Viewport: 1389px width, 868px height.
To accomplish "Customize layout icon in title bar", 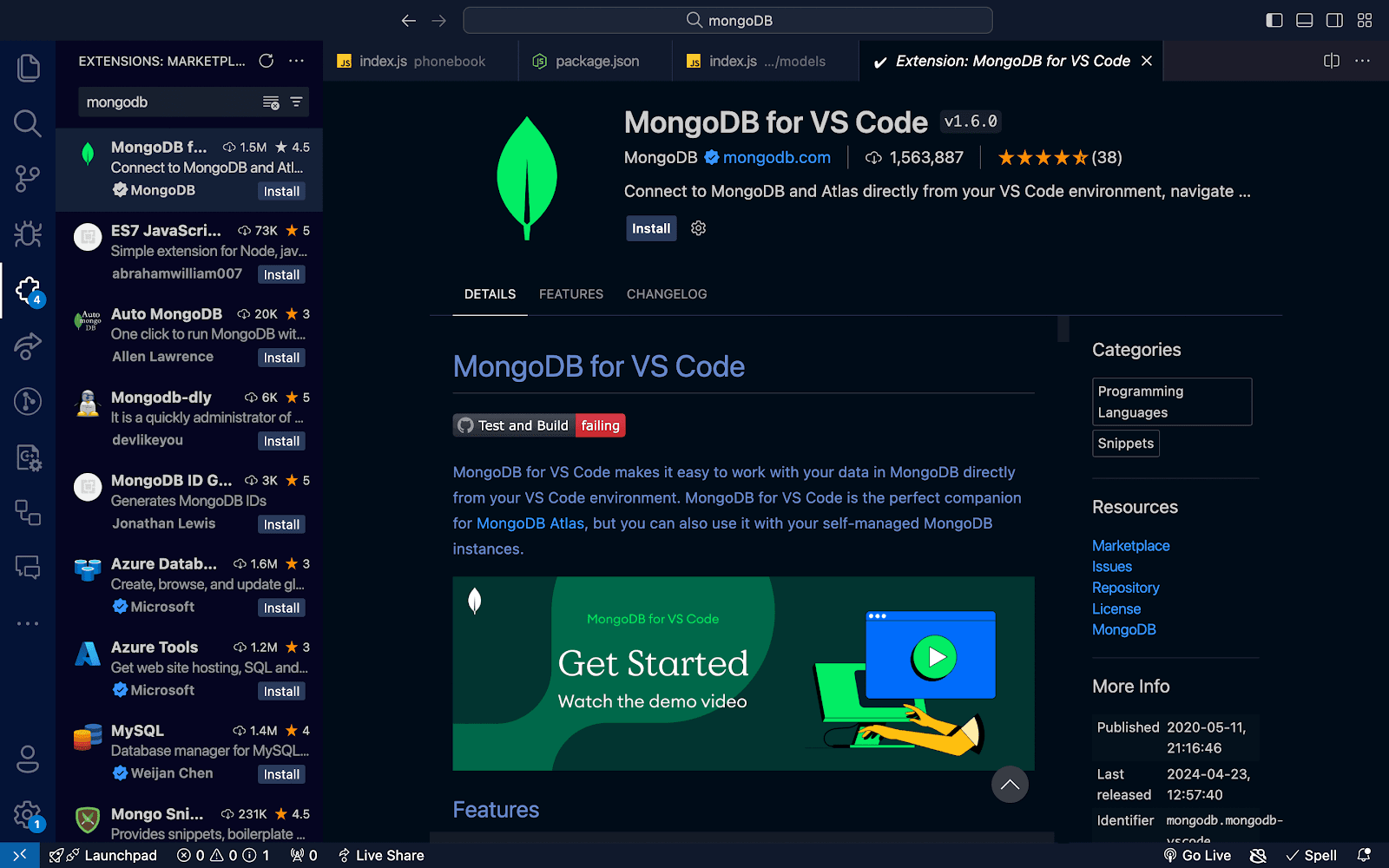I will (x=1365, y=20).
